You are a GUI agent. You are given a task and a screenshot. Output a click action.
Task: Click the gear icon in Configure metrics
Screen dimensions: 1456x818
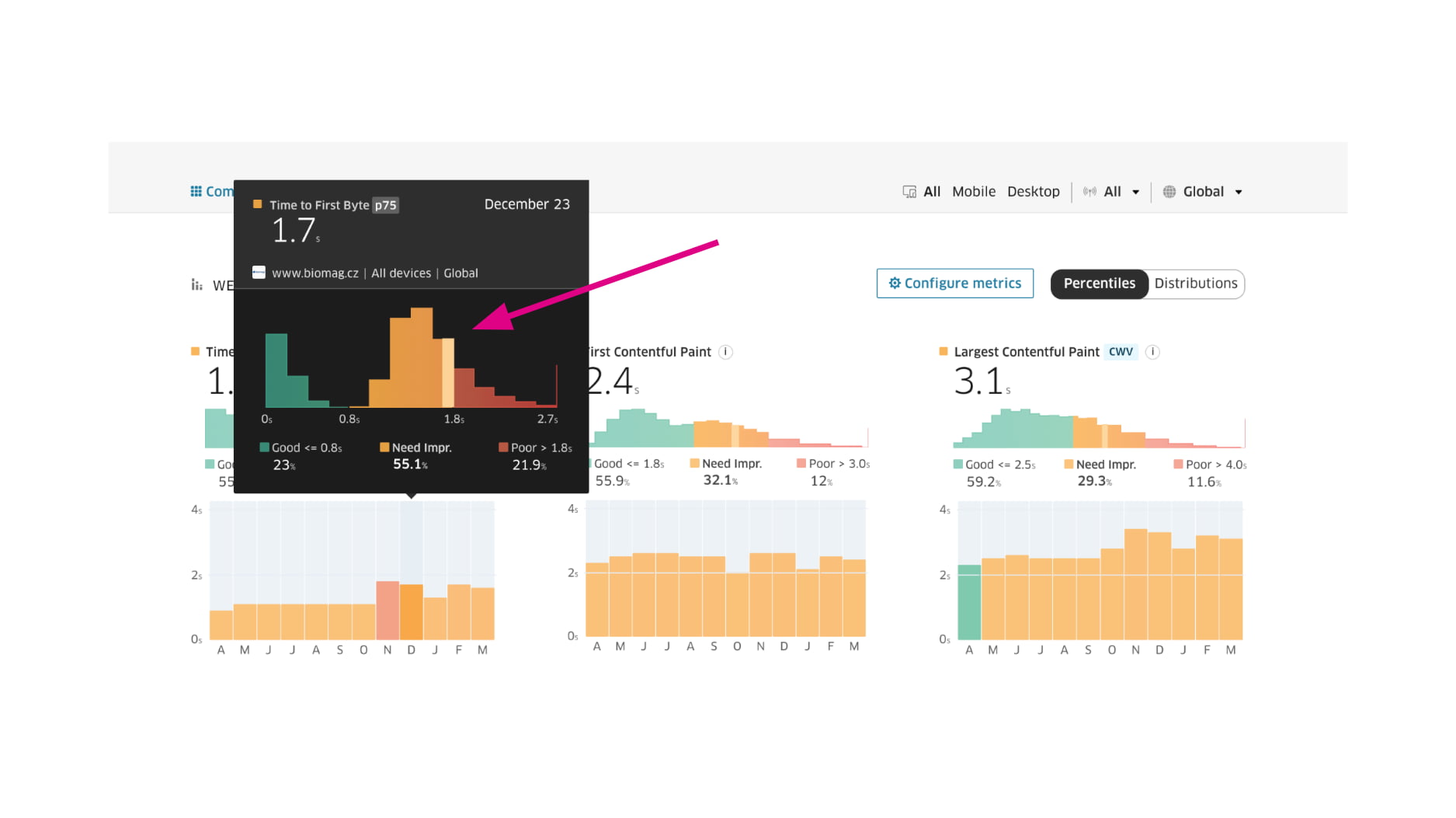pyautogui.click(x=895, y=284)
